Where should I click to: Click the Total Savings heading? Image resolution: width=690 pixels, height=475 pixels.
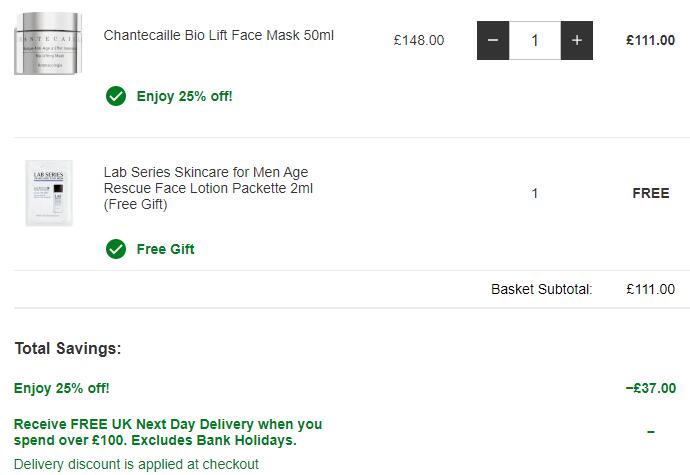(68, 349)
